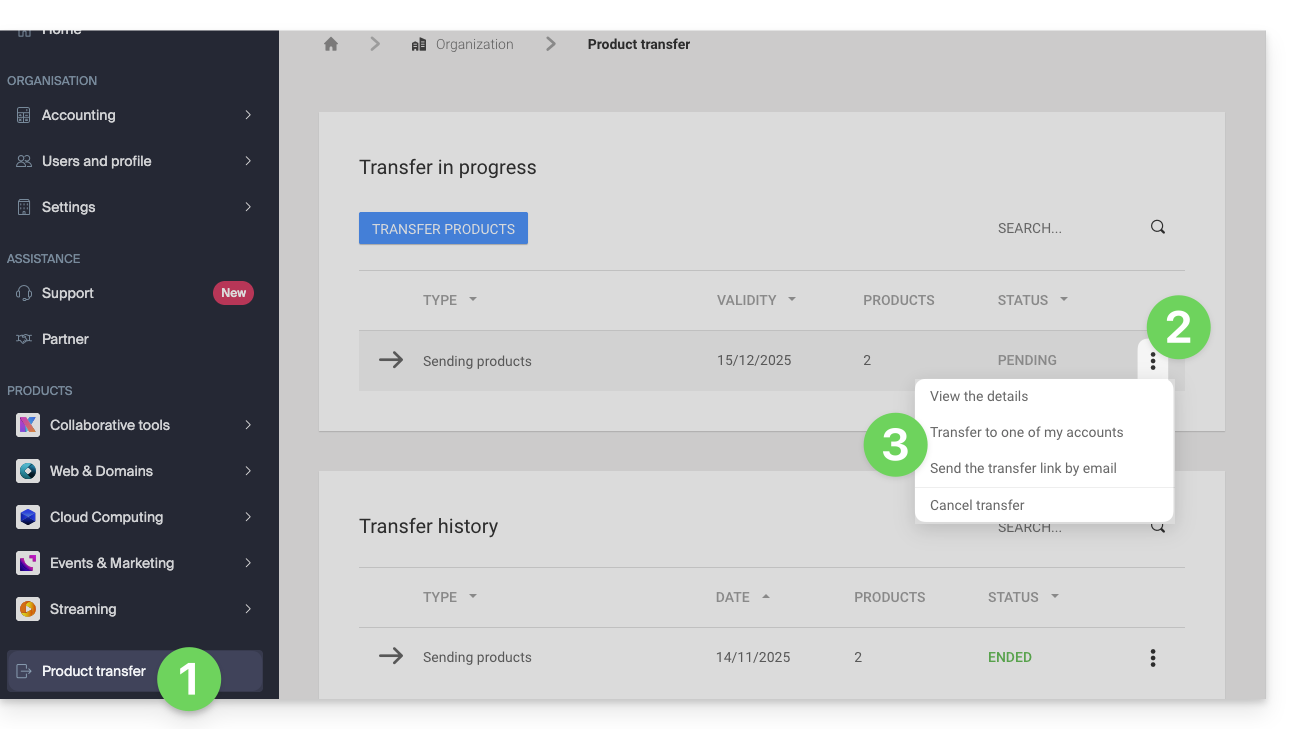This screenshot has width=1296, height=729.
Task: Choose Transfer to one of my accounts
Action: coord(1026,432)
